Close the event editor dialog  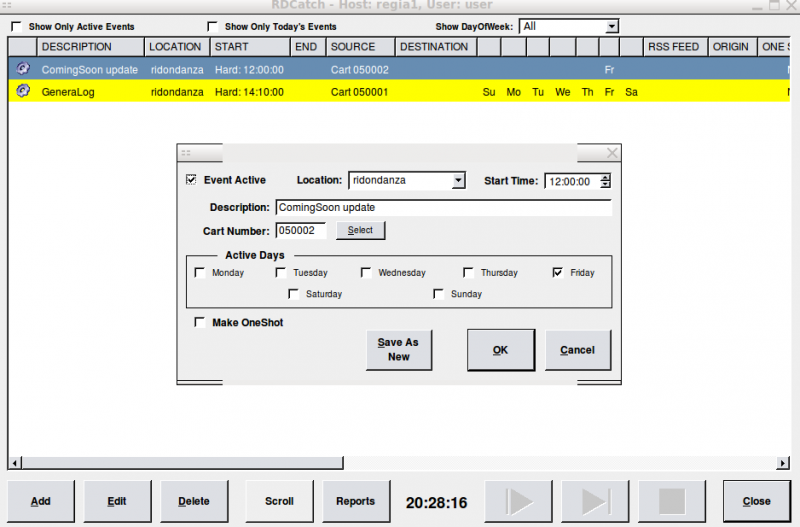click(612, 153)
